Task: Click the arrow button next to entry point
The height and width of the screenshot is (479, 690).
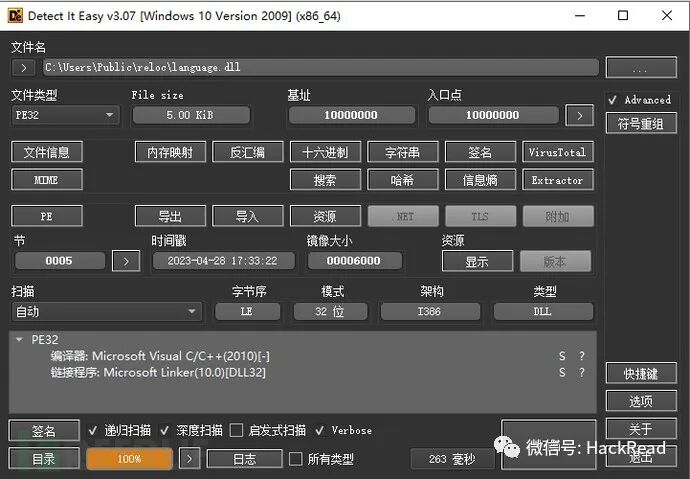Action: click(579, 115)
